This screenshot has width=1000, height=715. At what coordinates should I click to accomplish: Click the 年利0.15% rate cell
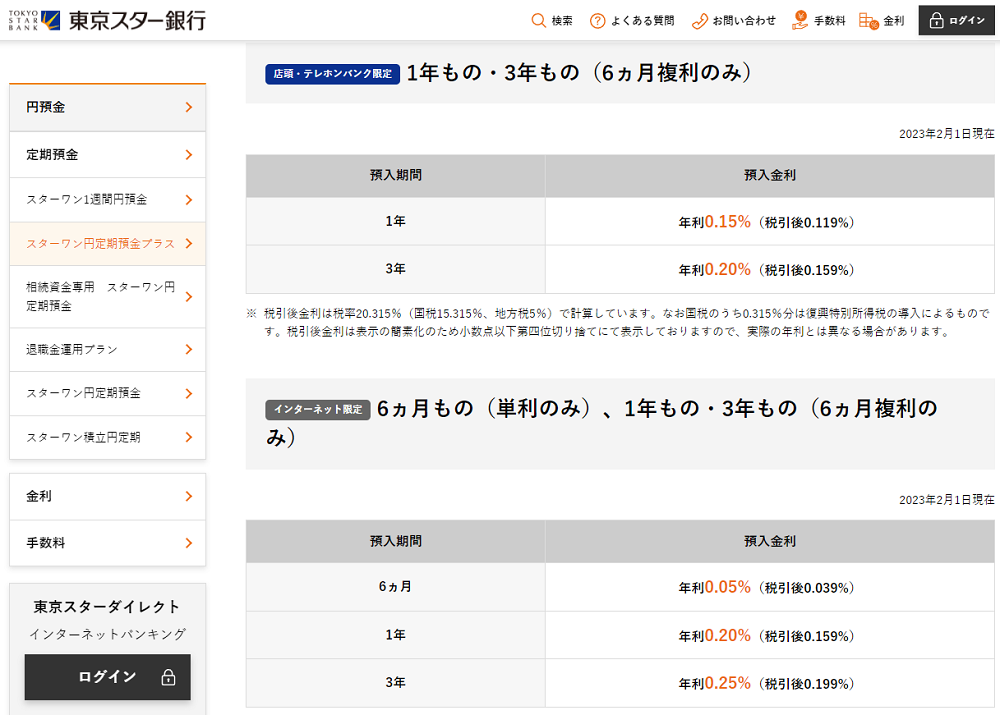point(770,221)
